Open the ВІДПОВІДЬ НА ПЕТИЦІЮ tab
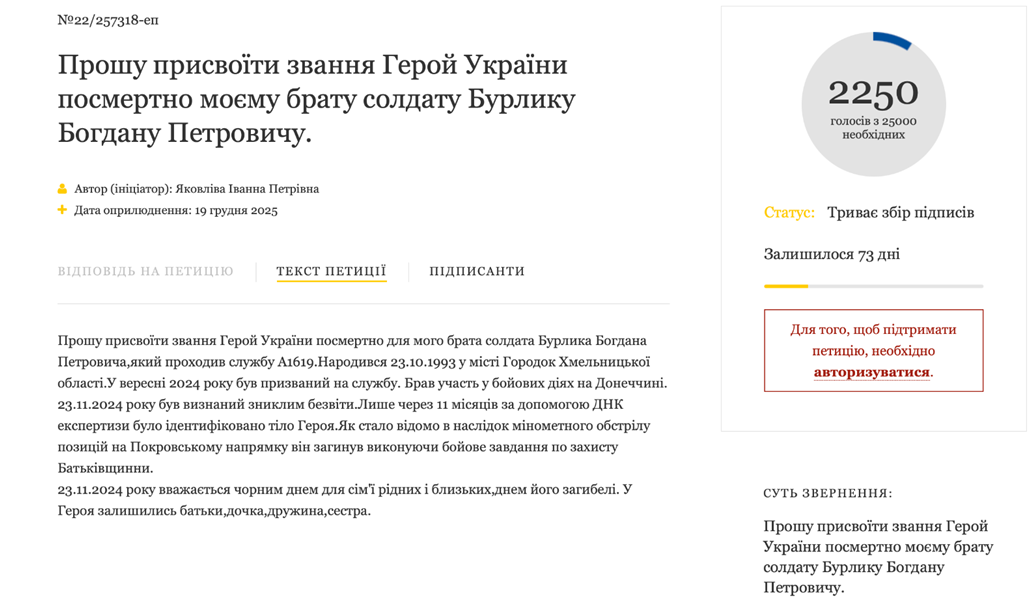The image size is (1035, 610). [x=144, y=271]
